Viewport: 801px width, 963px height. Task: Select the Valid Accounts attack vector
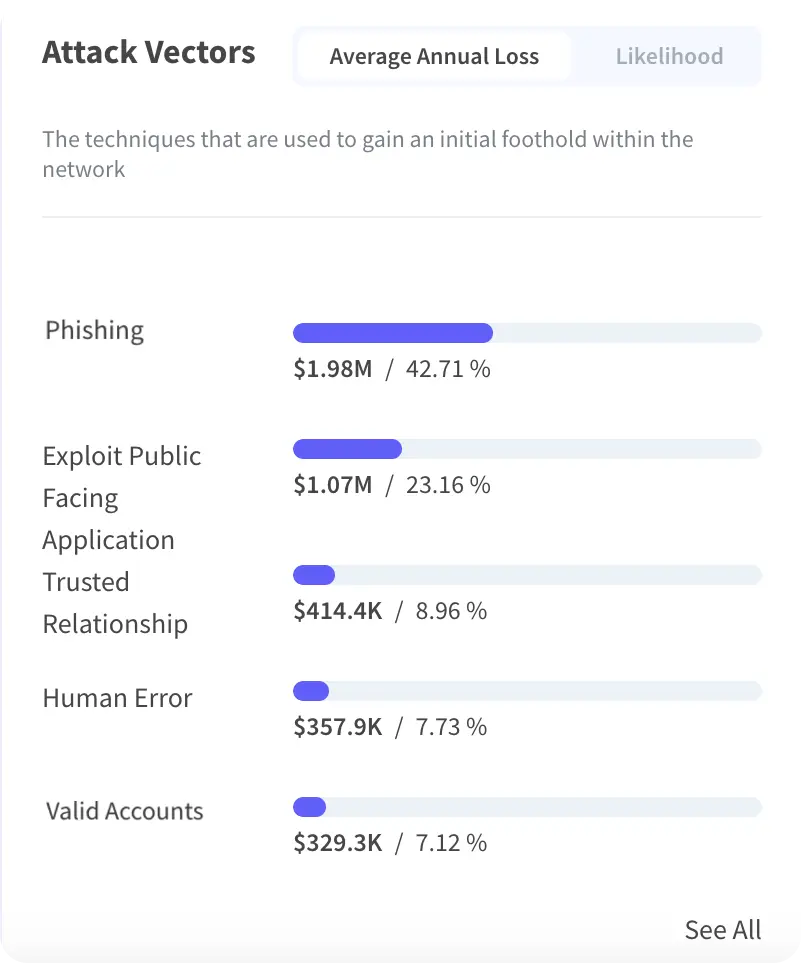click(x=124, y=811)
